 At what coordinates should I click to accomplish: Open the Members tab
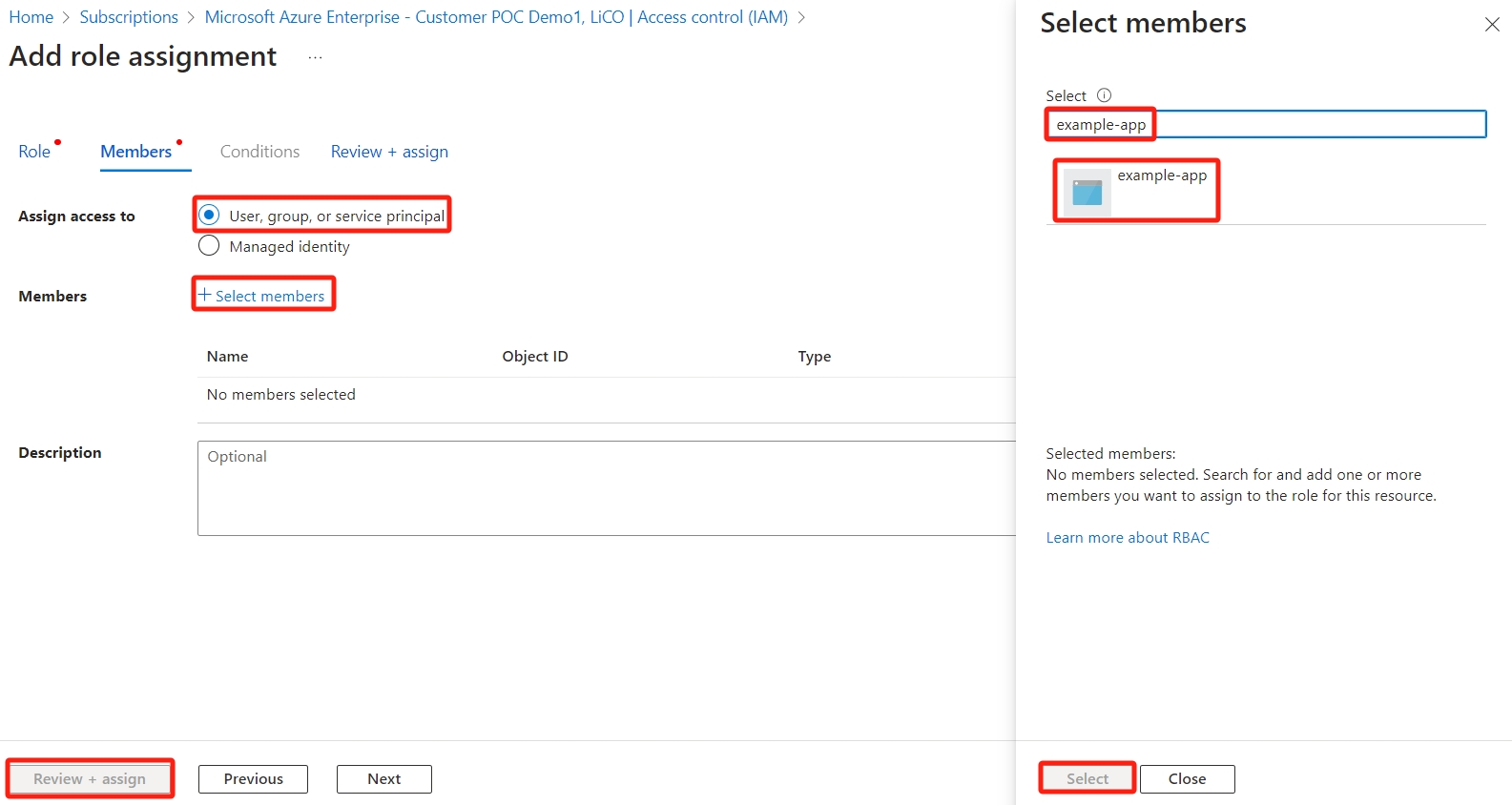tap(136, 152)
